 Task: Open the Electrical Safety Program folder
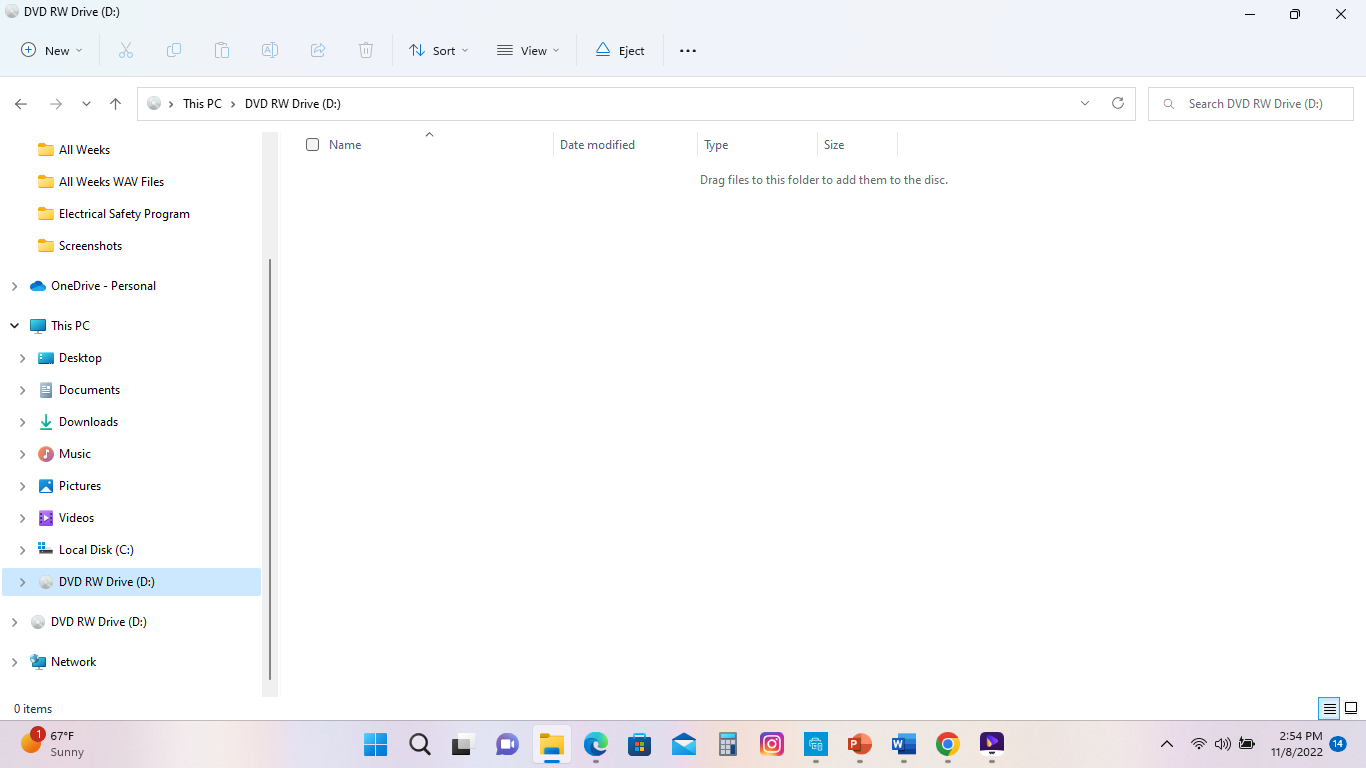point(124,214)
